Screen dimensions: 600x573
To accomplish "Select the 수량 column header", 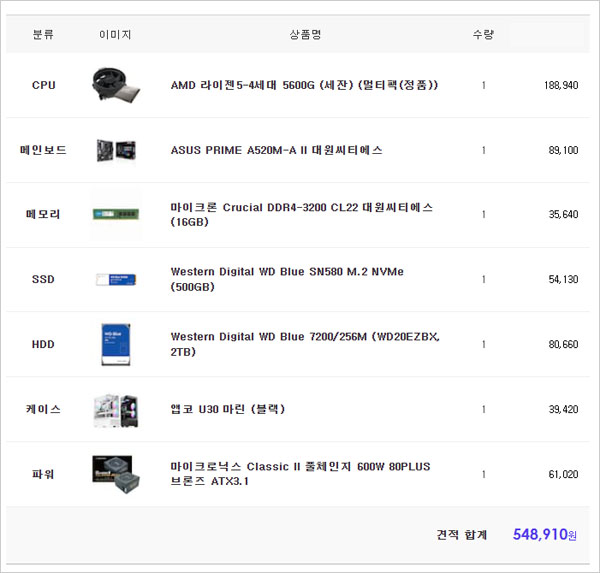I will pos(483,35).
